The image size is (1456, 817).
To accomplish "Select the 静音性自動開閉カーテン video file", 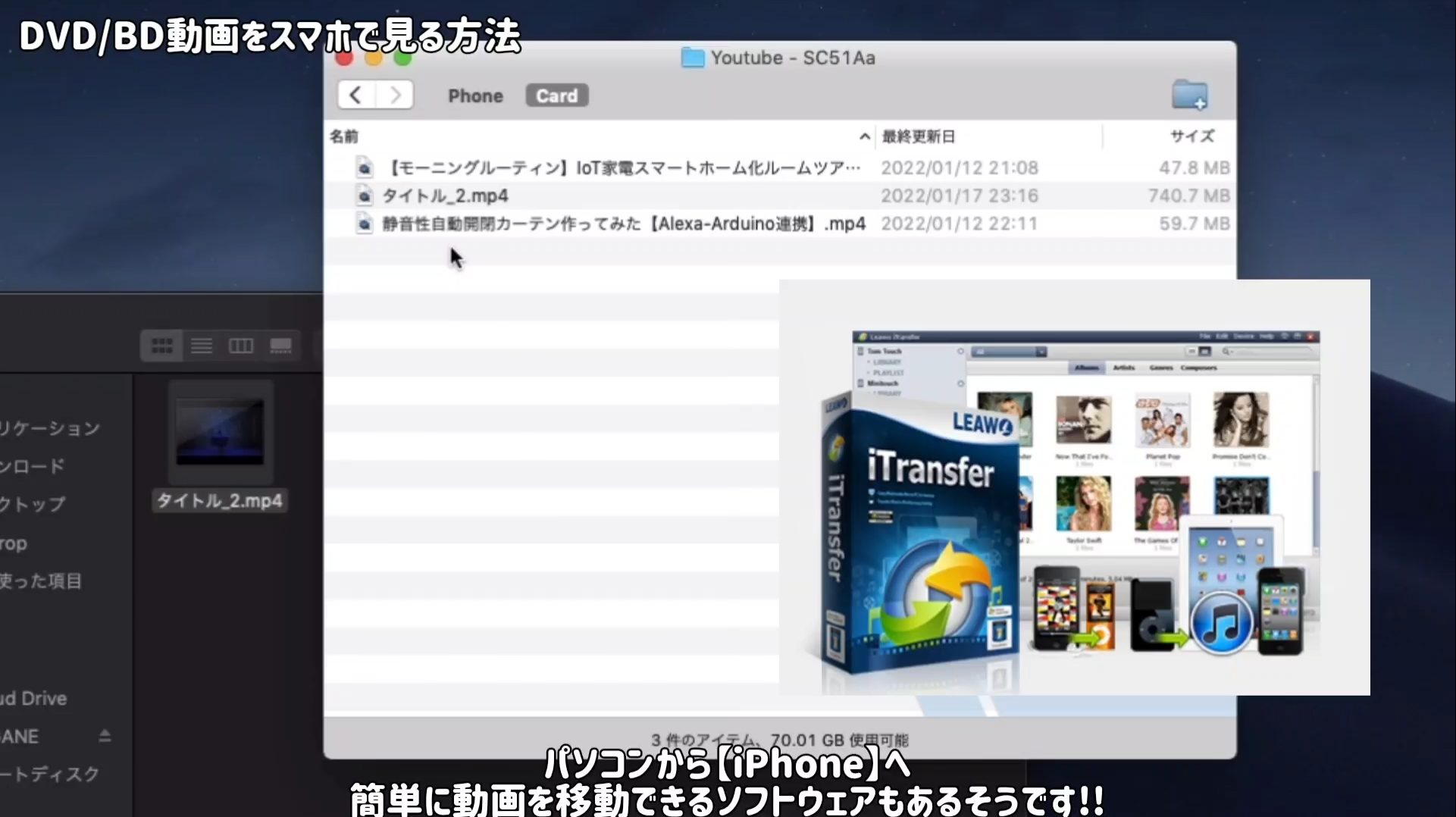I will tap(623, 224).
